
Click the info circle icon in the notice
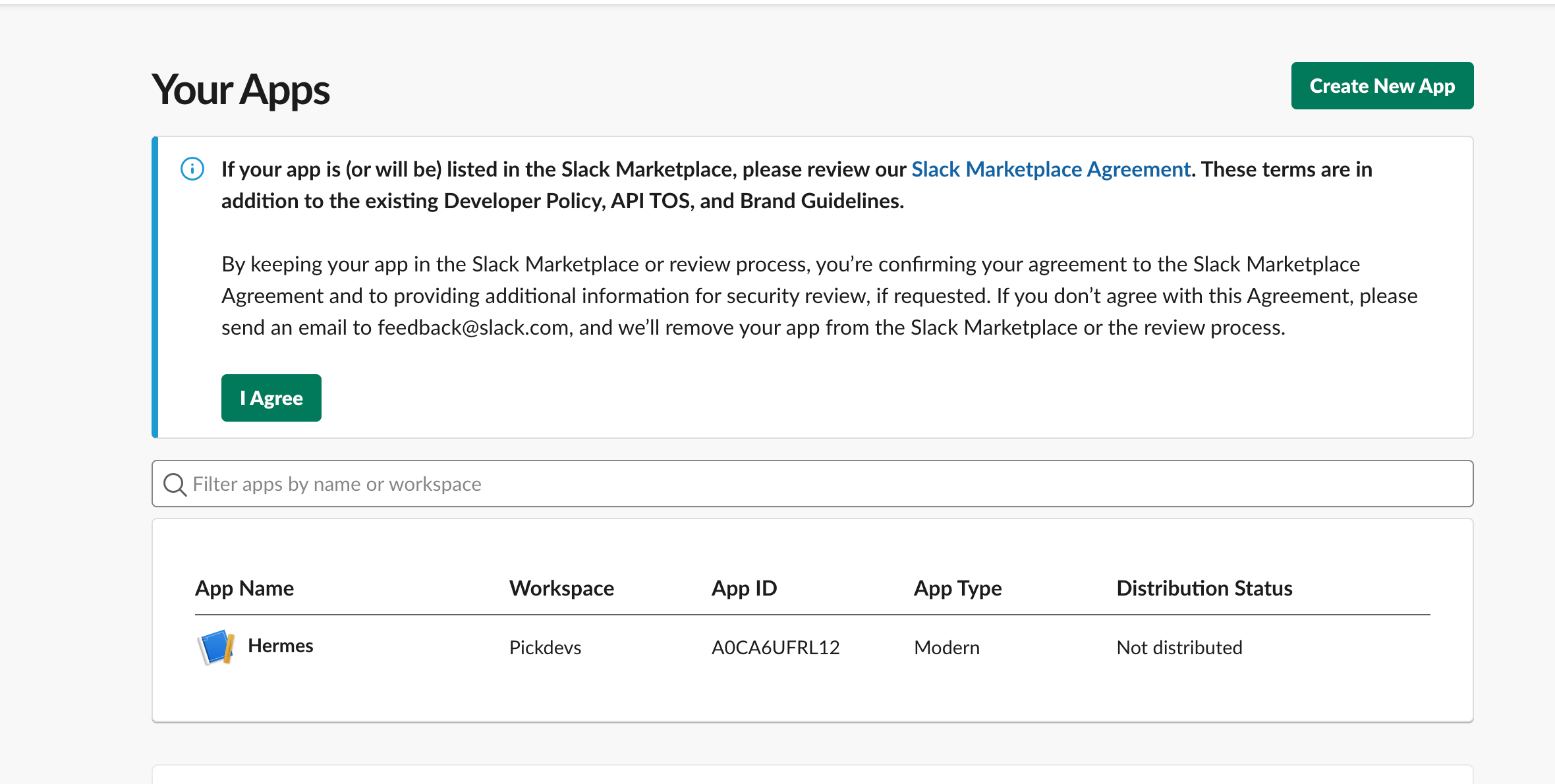[192, 169]
